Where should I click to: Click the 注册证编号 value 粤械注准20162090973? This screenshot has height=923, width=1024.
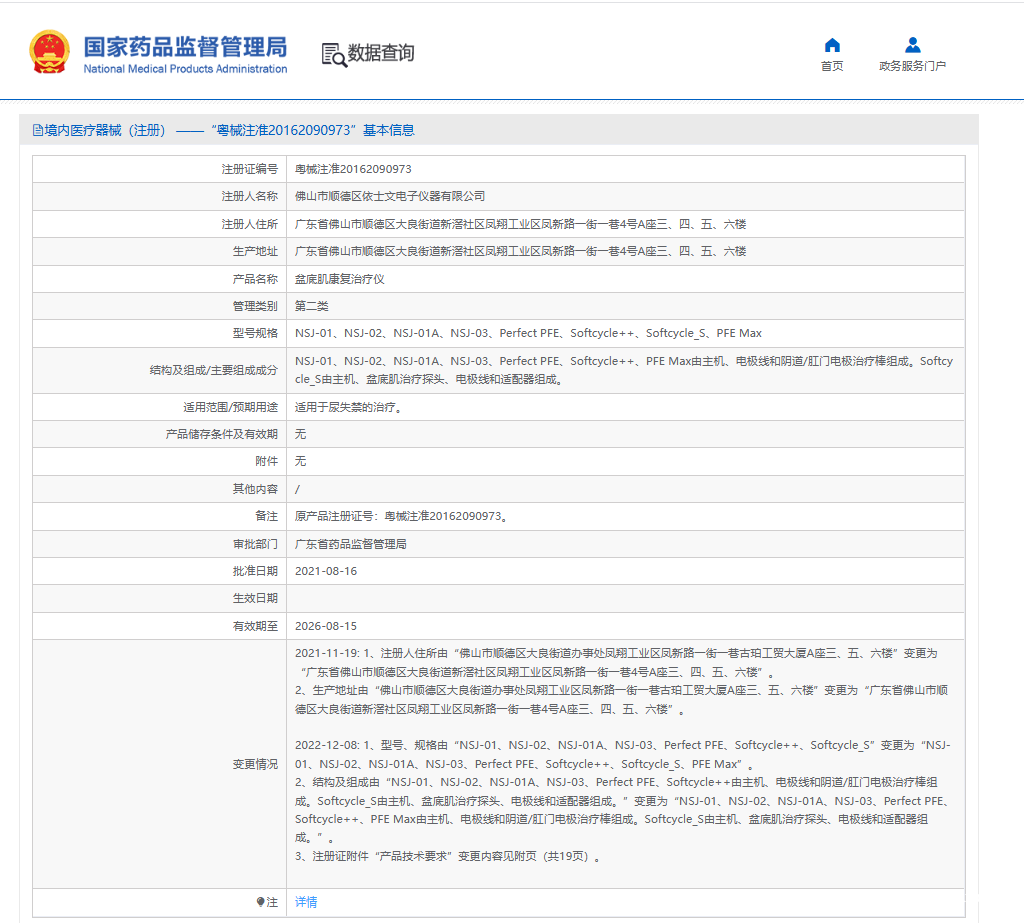pos(353,169)
